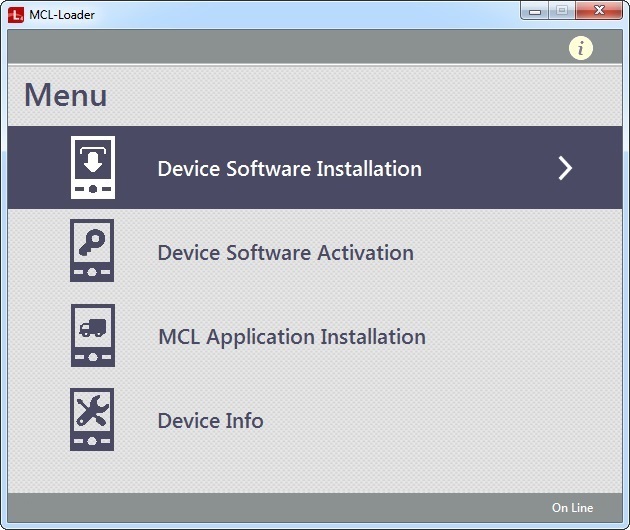Click the On Line status indicator
The width and height of the screenshot is (630, 530).
572,508
